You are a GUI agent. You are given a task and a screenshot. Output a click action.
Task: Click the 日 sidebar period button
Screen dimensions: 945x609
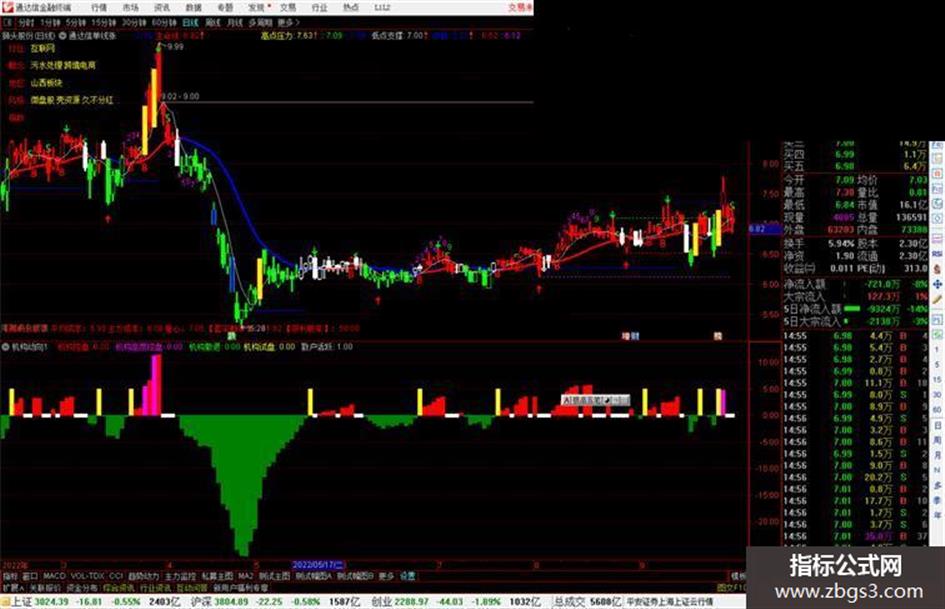[x=937, y=426]
